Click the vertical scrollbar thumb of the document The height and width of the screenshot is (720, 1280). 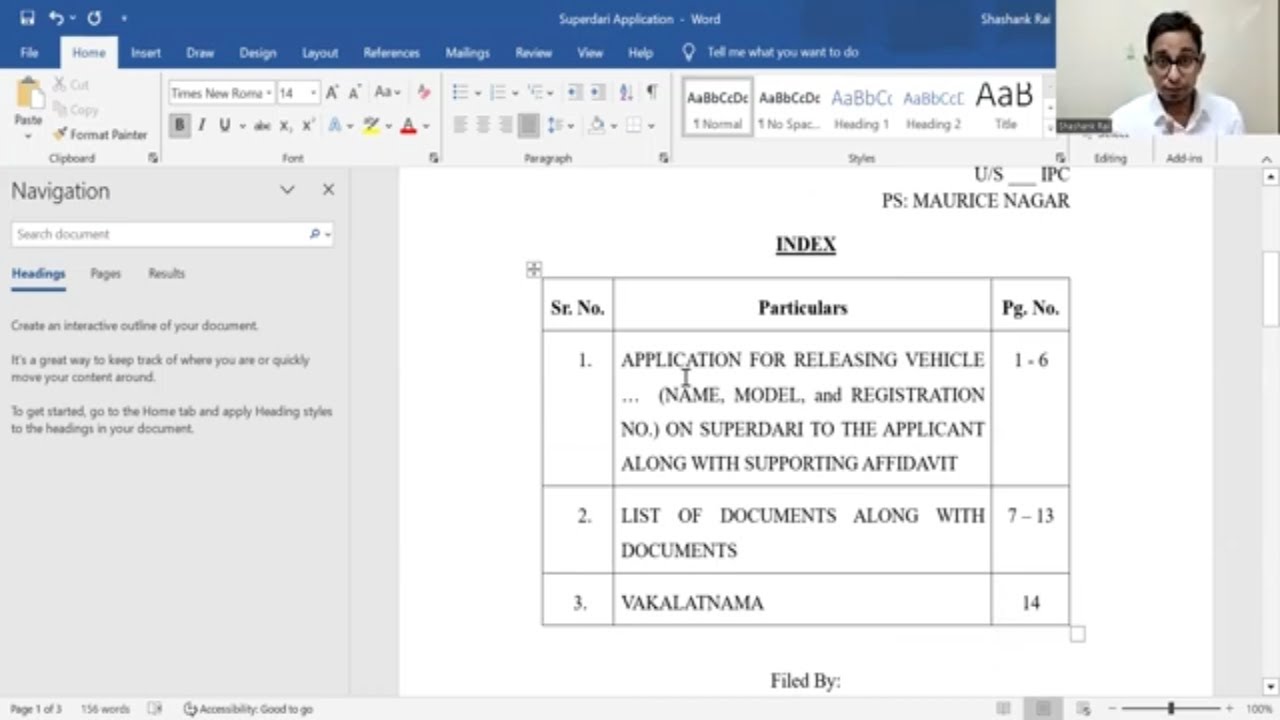click(1271, 290)
